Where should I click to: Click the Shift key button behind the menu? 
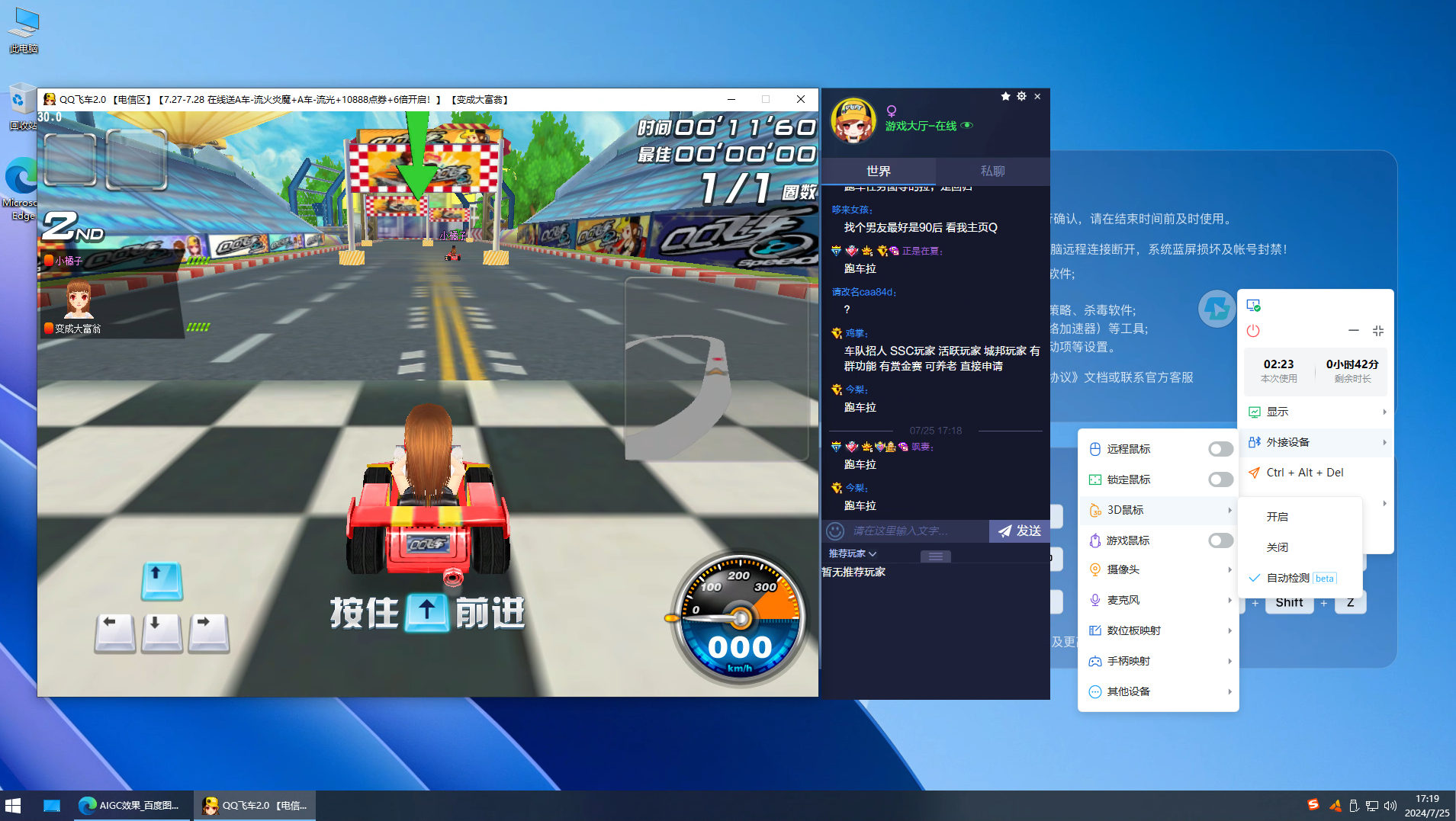(x=1289, y=602)
